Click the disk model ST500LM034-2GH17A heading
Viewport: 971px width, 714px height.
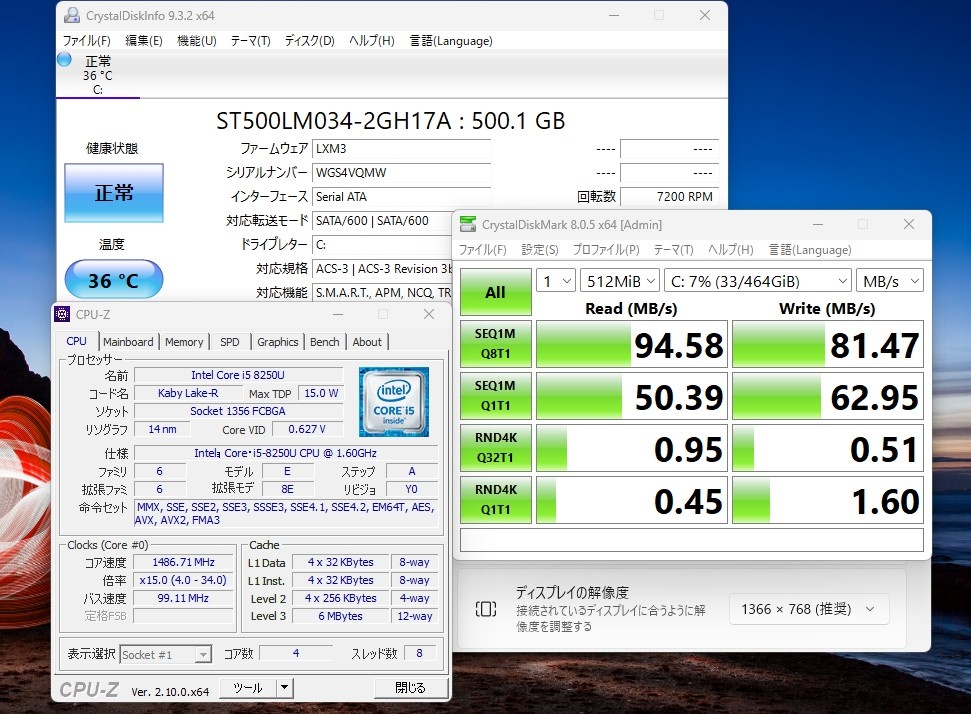pos(390,121)
